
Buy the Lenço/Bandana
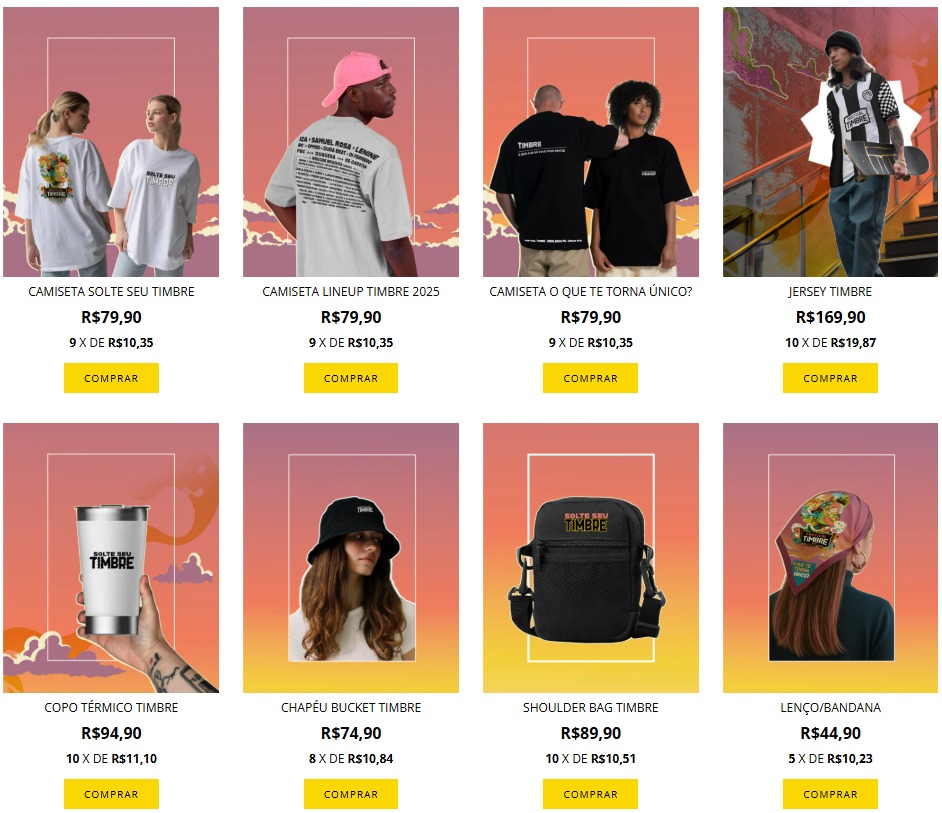click(x=830, y=794)
